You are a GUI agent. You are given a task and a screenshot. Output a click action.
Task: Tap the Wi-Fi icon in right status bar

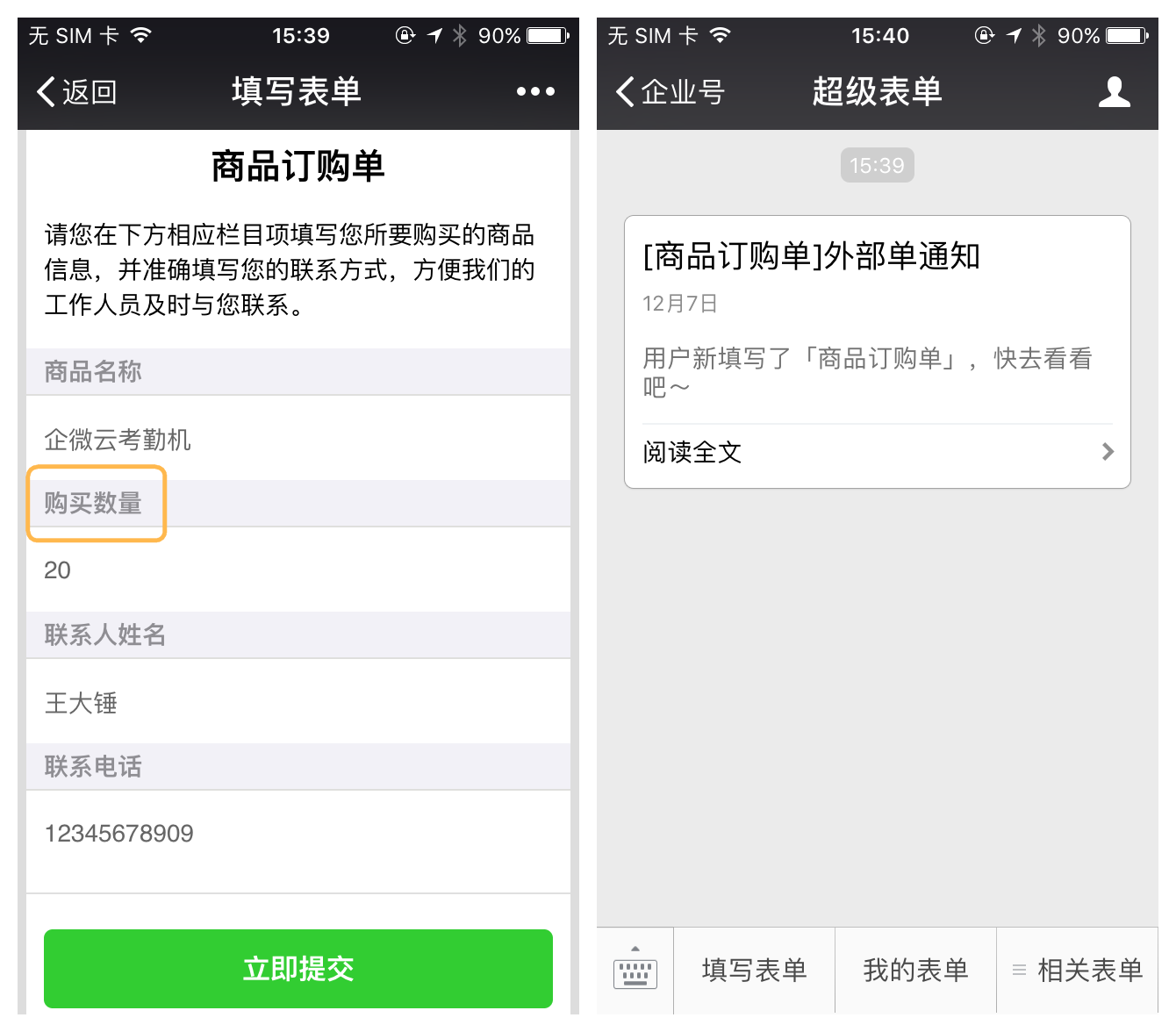[x=720, y=35]
